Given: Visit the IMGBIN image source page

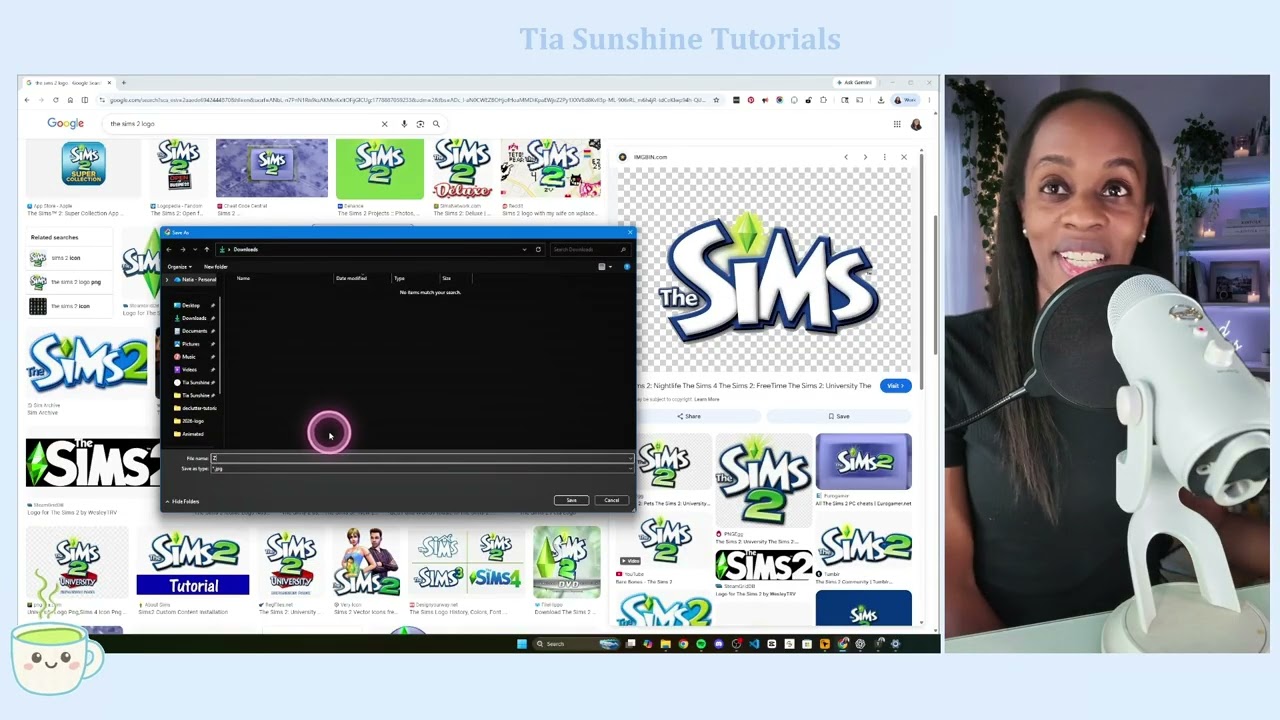Looking at the screenshot, I should tap(895, 386).
